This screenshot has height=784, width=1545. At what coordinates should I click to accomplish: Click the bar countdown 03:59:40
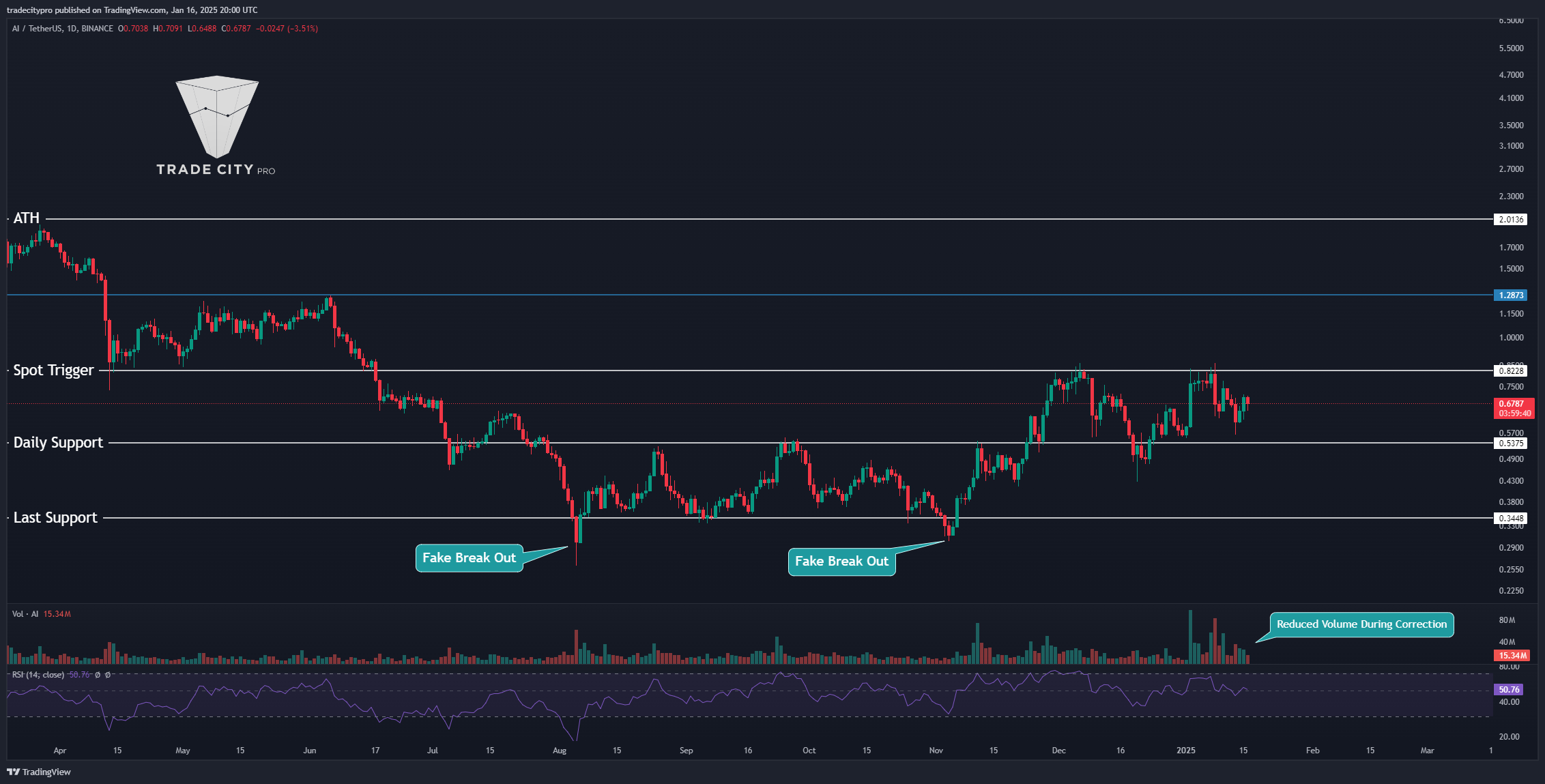tap(1514, 413)
